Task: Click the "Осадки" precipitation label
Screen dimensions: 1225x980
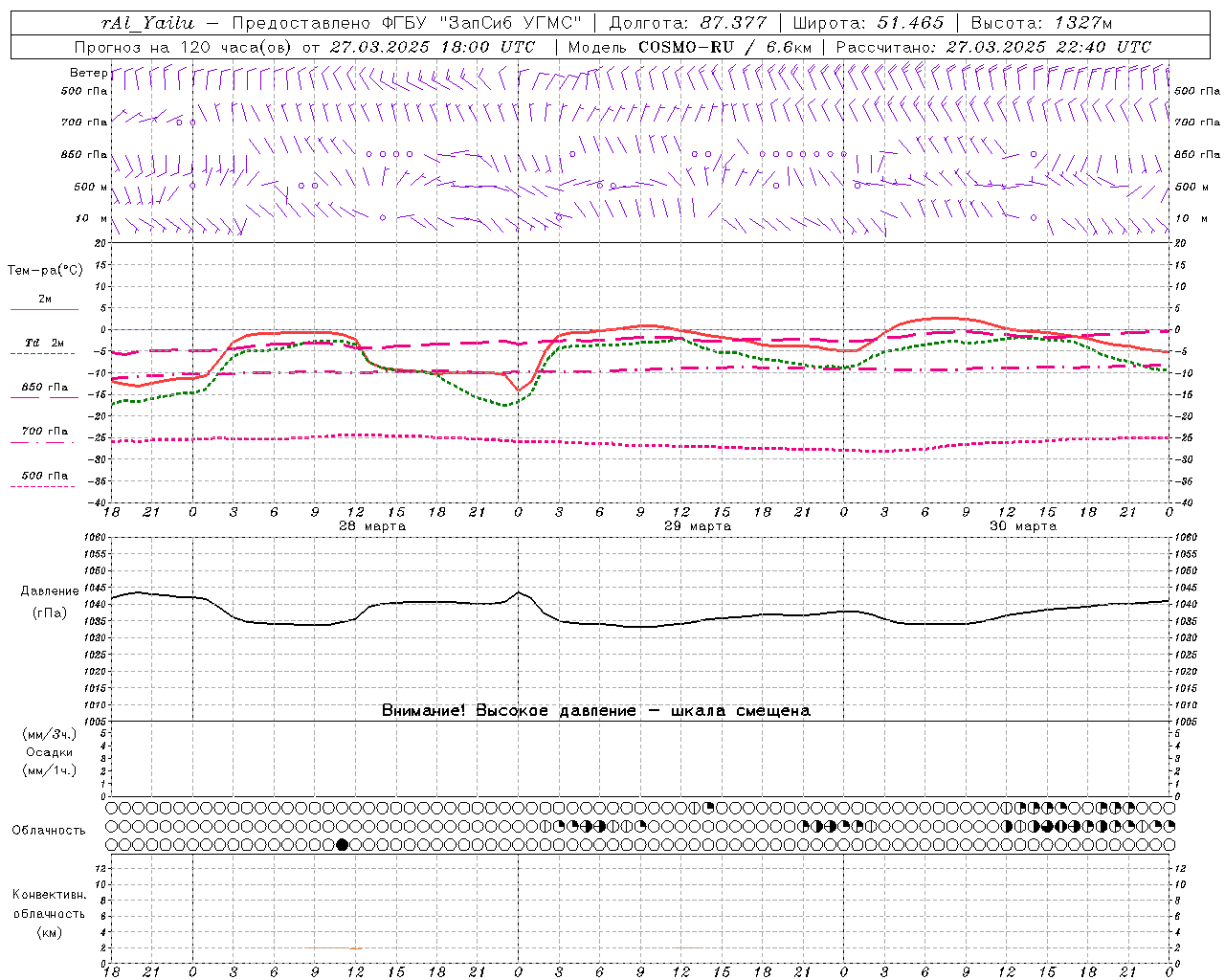Action: pos(50,752)
